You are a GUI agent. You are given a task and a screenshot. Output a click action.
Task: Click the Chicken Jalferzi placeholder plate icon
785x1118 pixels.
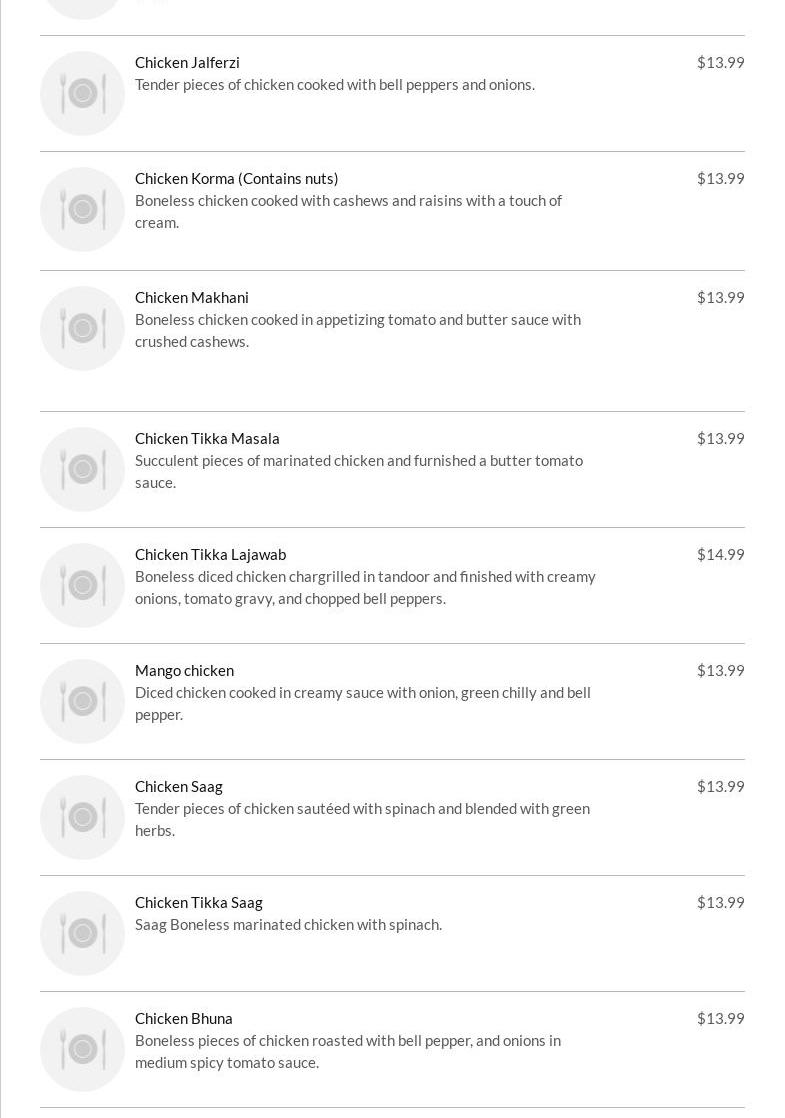[82, 93]
